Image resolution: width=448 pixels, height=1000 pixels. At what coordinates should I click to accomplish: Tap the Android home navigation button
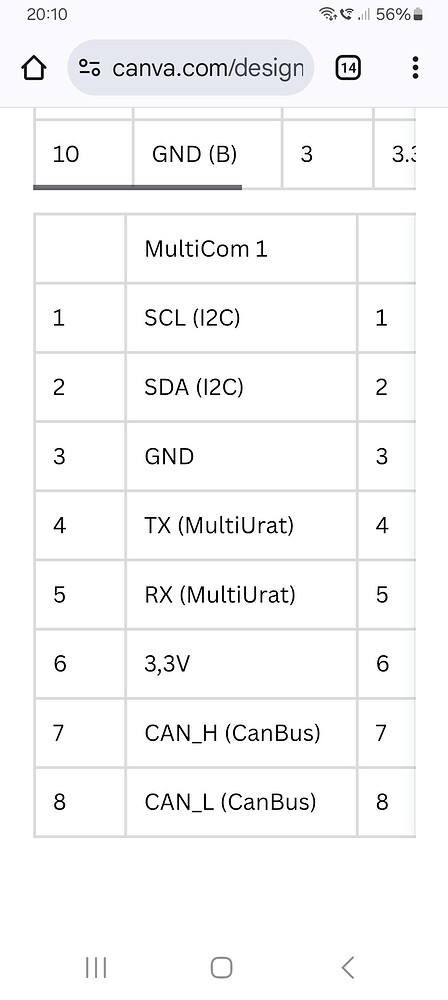click(221, 967)
